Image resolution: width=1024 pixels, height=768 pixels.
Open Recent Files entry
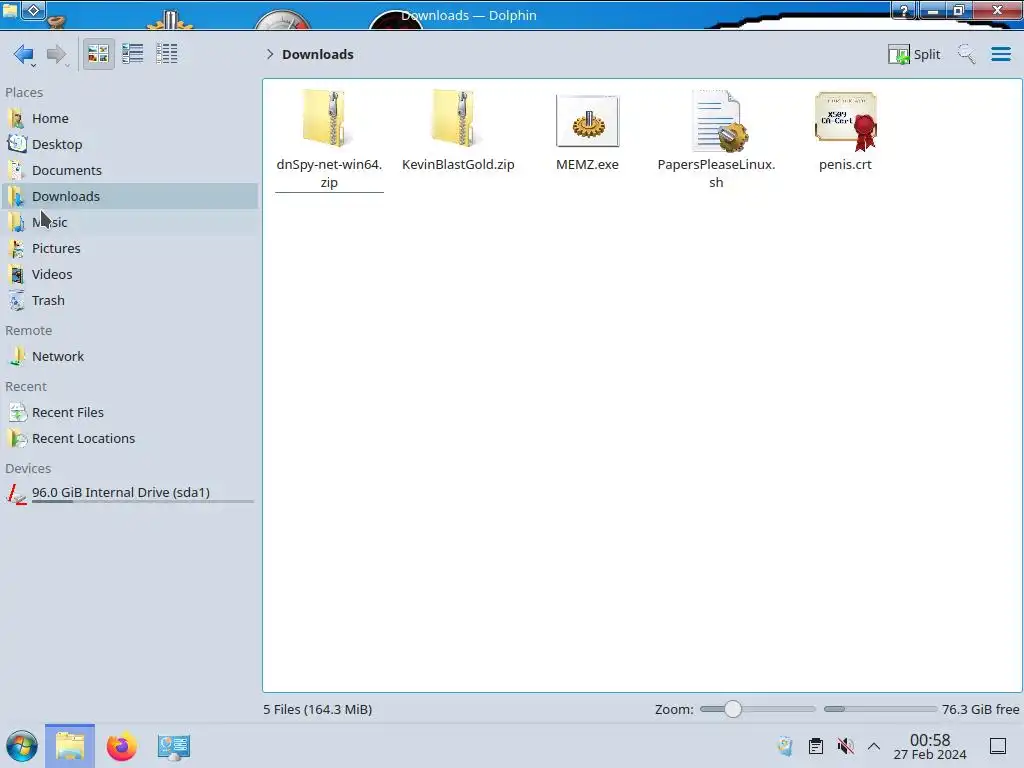pos(129,413)
